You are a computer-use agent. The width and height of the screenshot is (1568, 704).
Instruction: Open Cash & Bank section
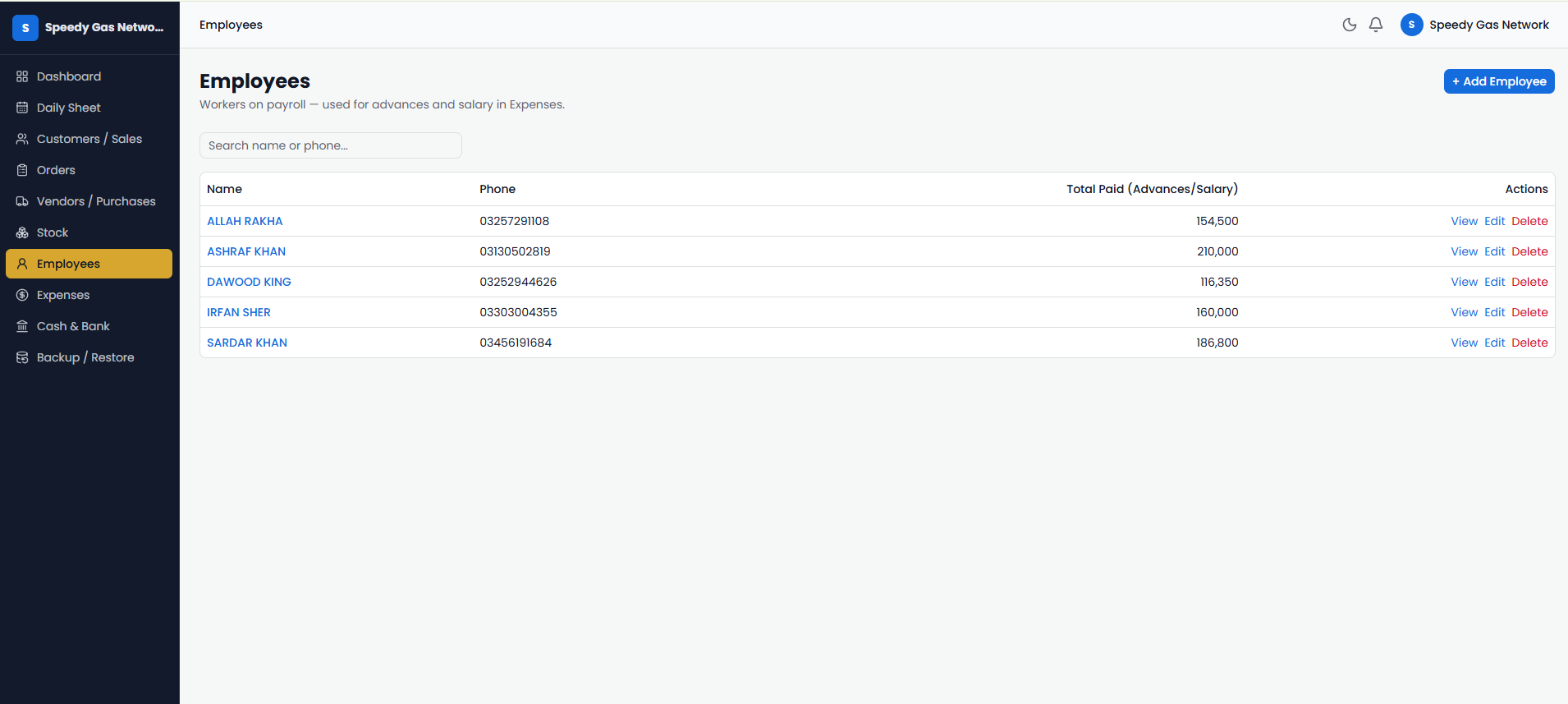tap(89, 326)
